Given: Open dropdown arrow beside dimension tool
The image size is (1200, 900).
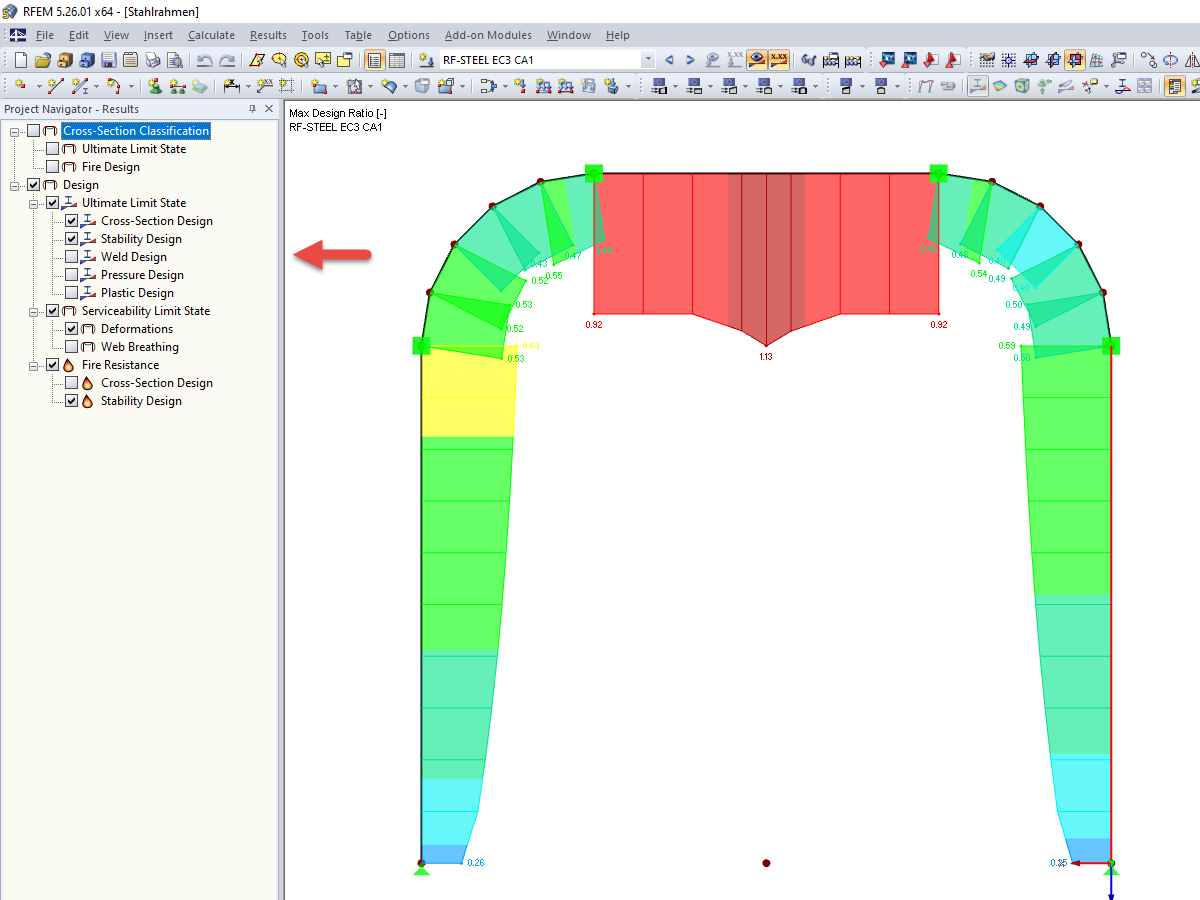Looking at the screenshot, I should (x=248, y=86).
